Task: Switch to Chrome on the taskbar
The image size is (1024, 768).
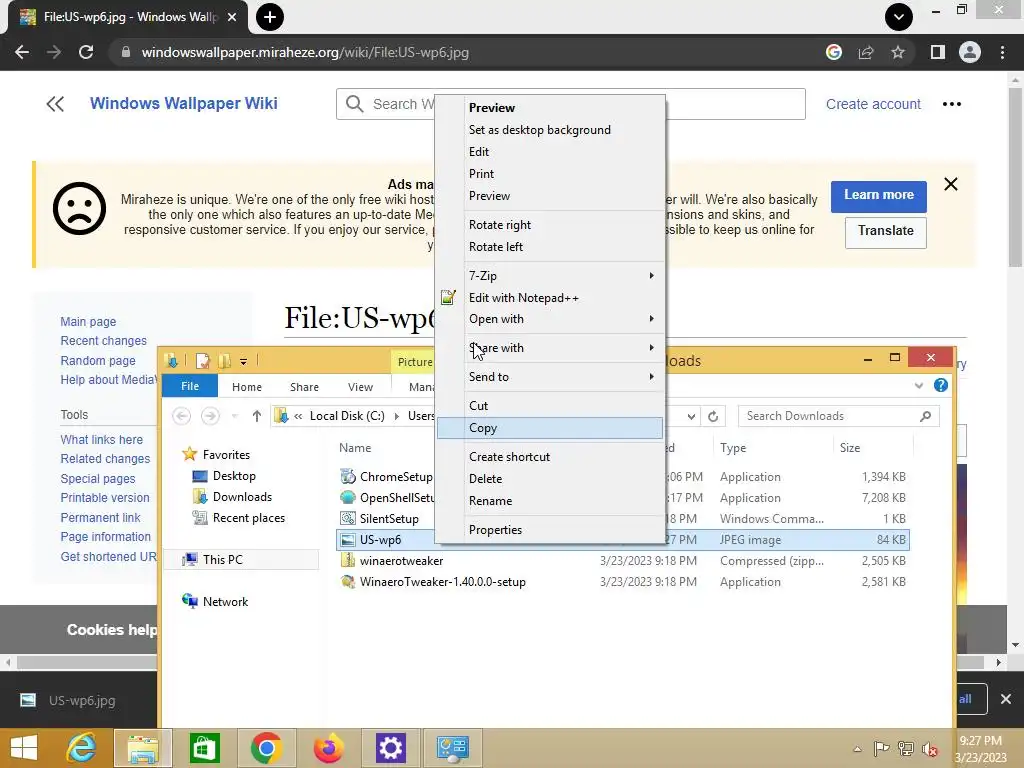Action: (266, 748)
